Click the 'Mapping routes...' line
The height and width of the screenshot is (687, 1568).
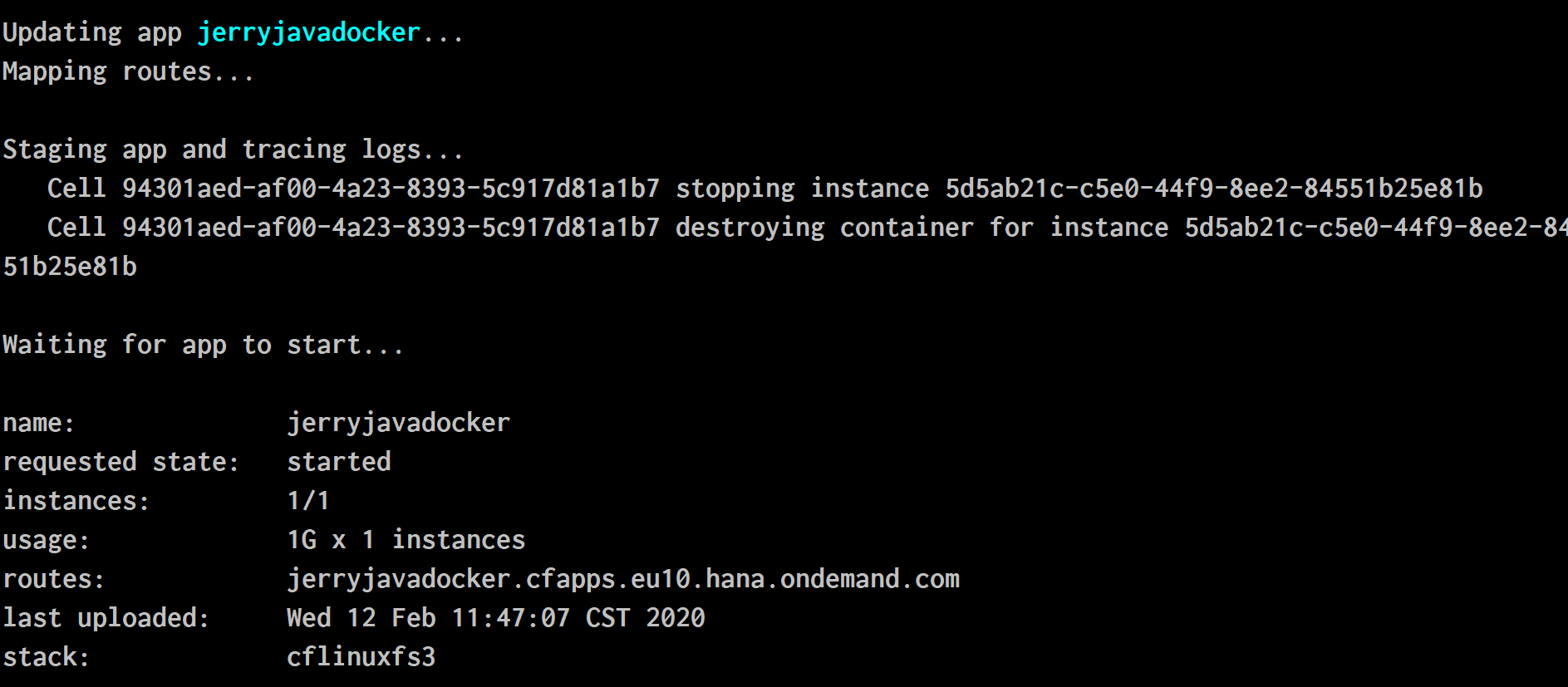click(128, 72)
